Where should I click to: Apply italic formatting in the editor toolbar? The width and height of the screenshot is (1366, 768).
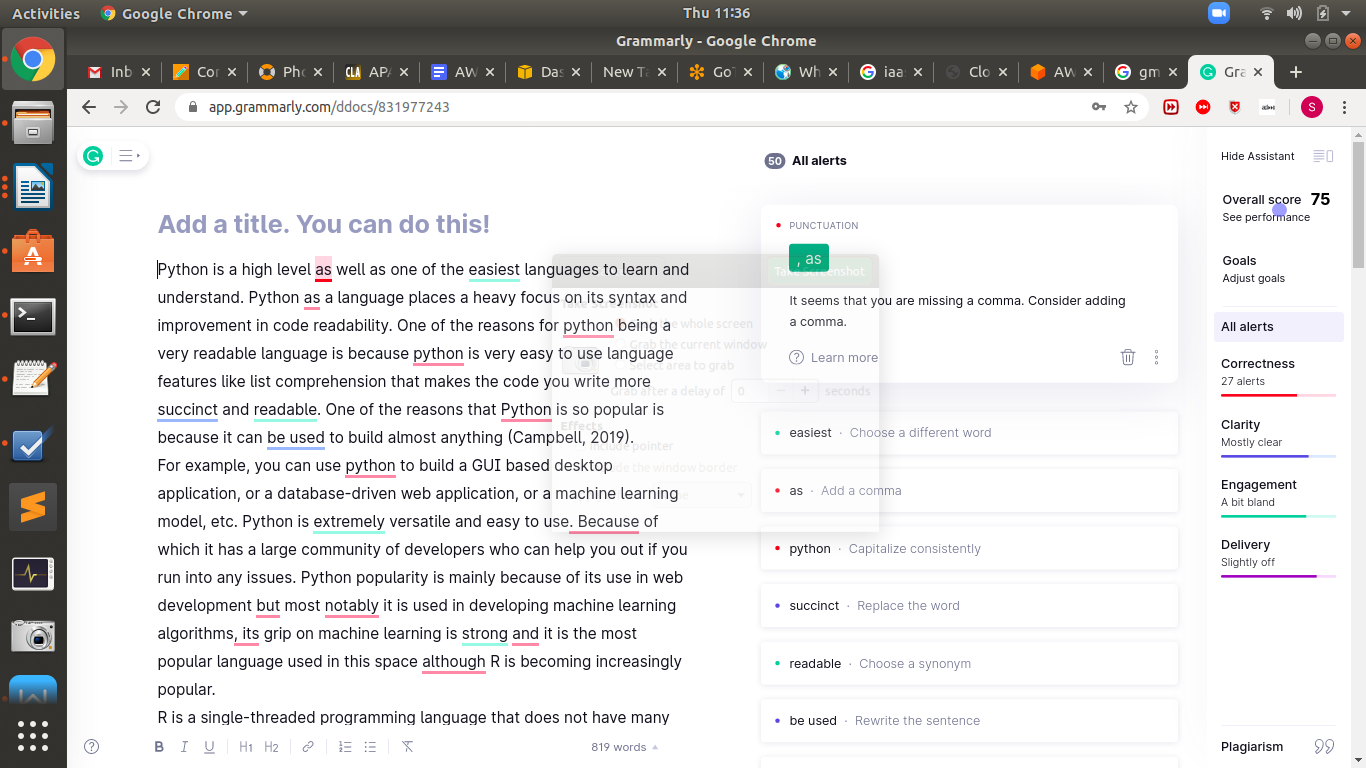(x=184, y=746)
